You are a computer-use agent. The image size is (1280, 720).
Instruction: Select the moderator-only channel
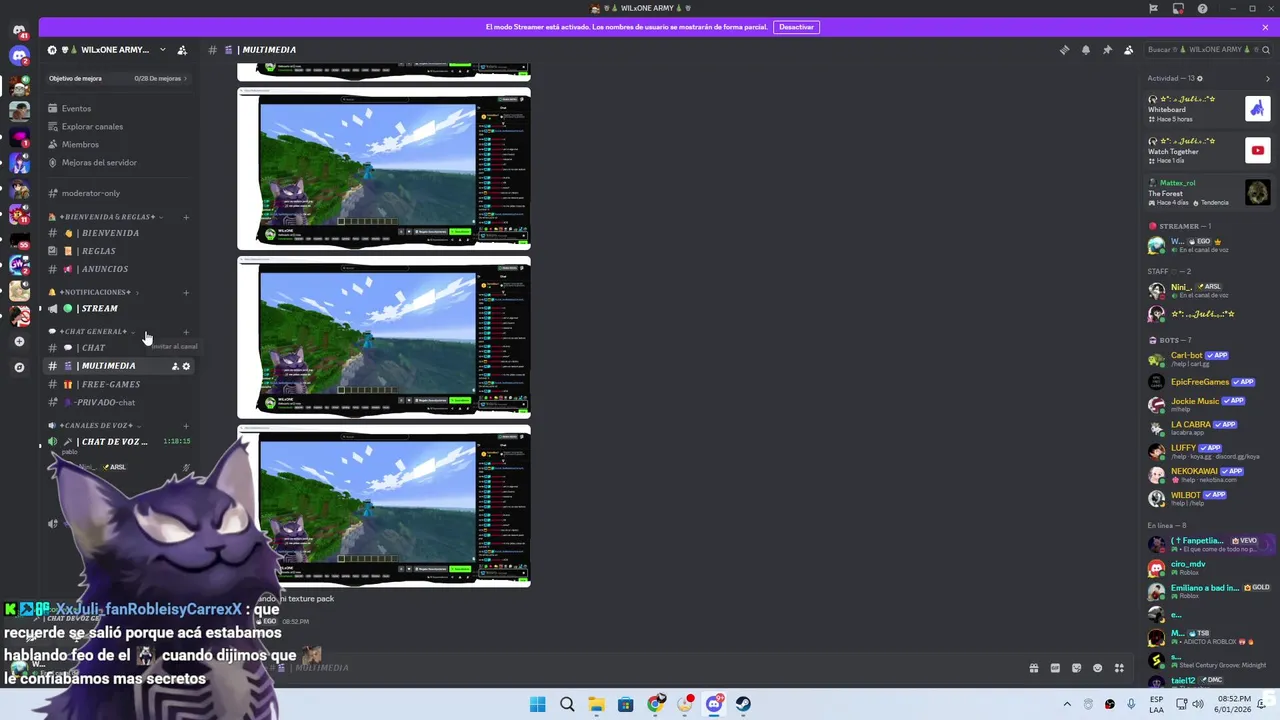[x=118, y=193]
